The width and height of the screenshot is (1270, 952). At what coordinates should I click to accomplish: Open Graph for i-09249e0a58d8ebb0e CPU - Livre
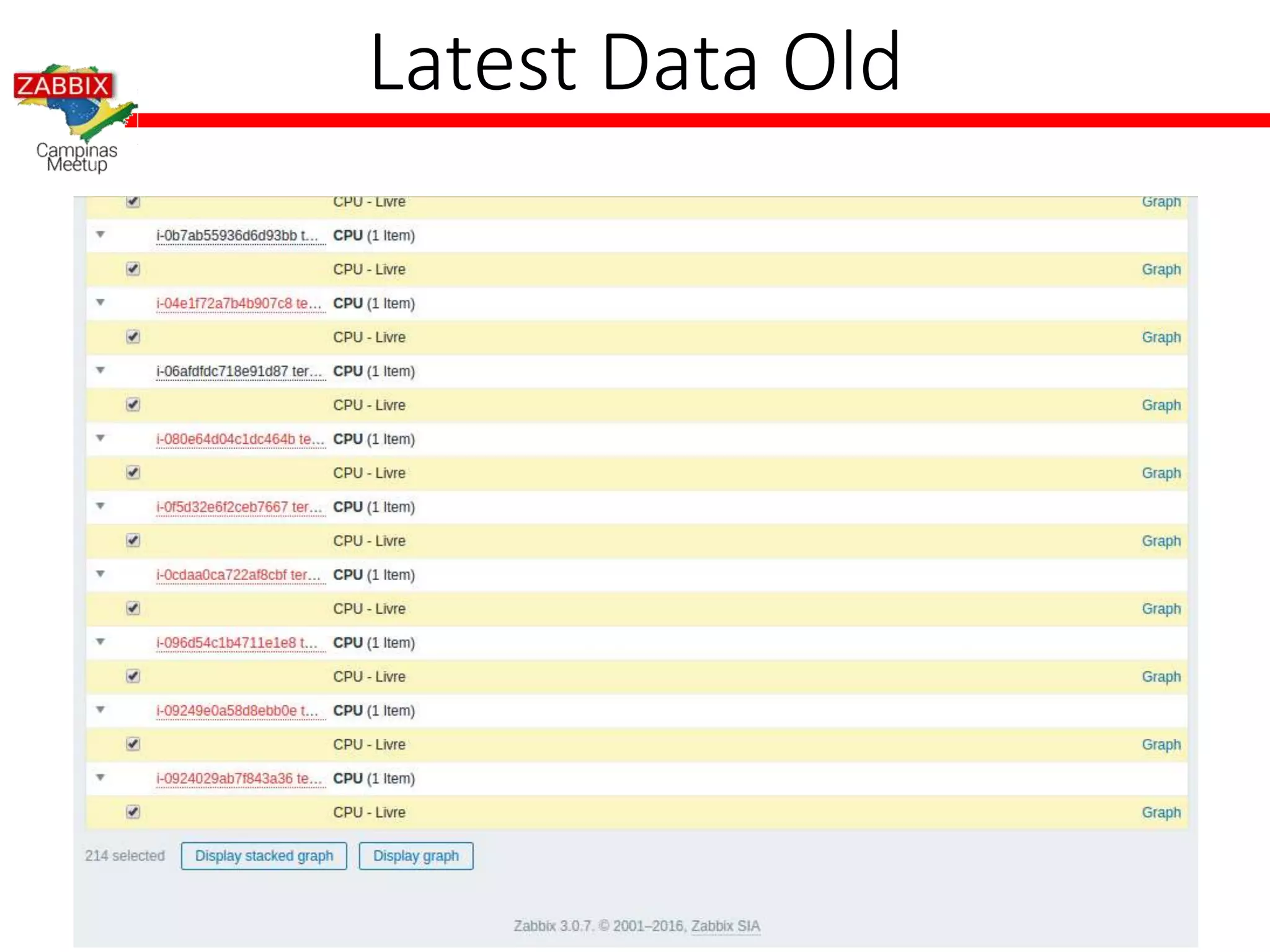pos(1161,744)
